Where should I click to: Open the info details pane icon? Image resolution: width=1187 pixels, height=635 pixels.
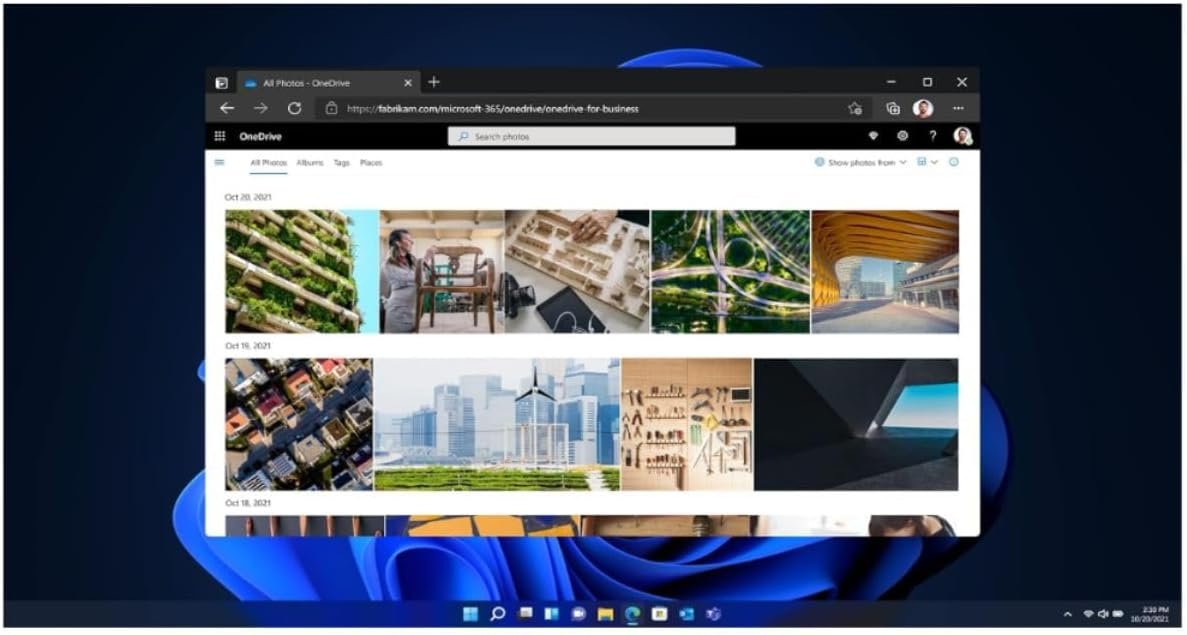[953, 162]
